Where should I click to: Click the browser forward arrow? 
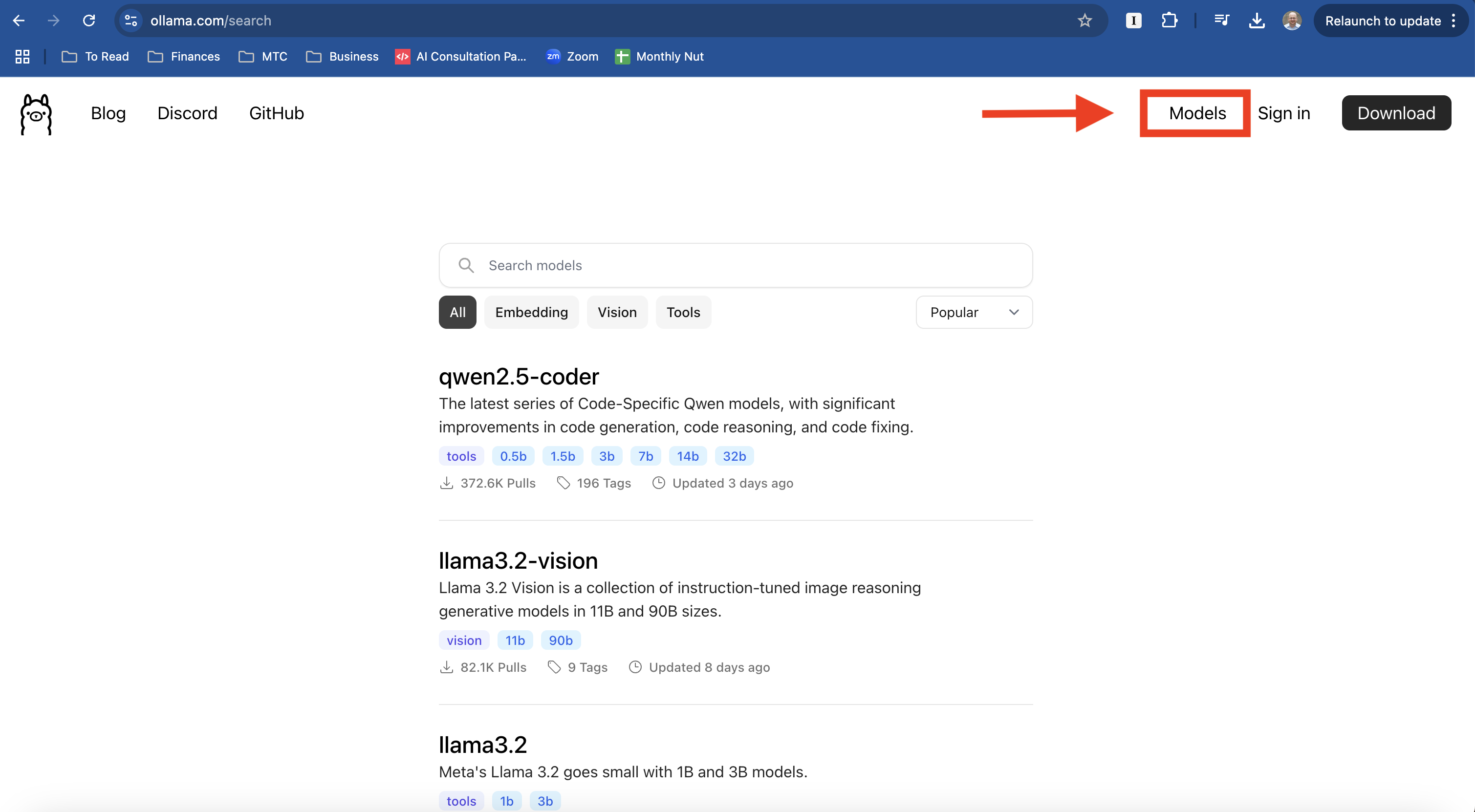(53, 21)
